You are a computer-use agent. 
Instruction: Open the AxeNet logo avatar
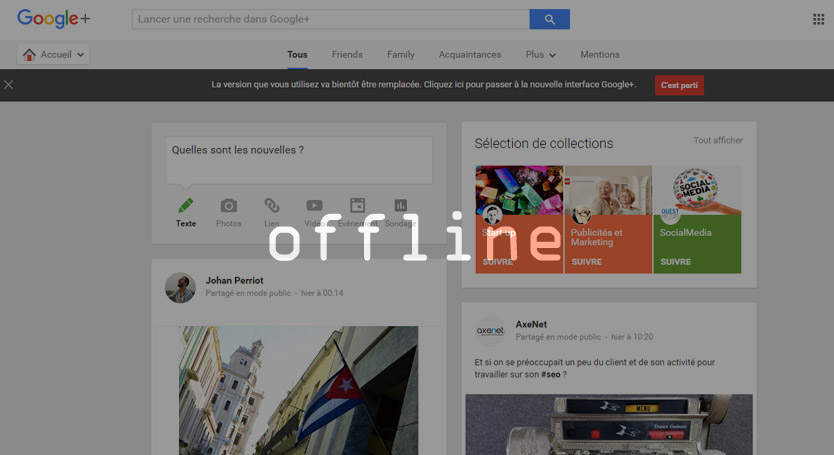[490, 331]
